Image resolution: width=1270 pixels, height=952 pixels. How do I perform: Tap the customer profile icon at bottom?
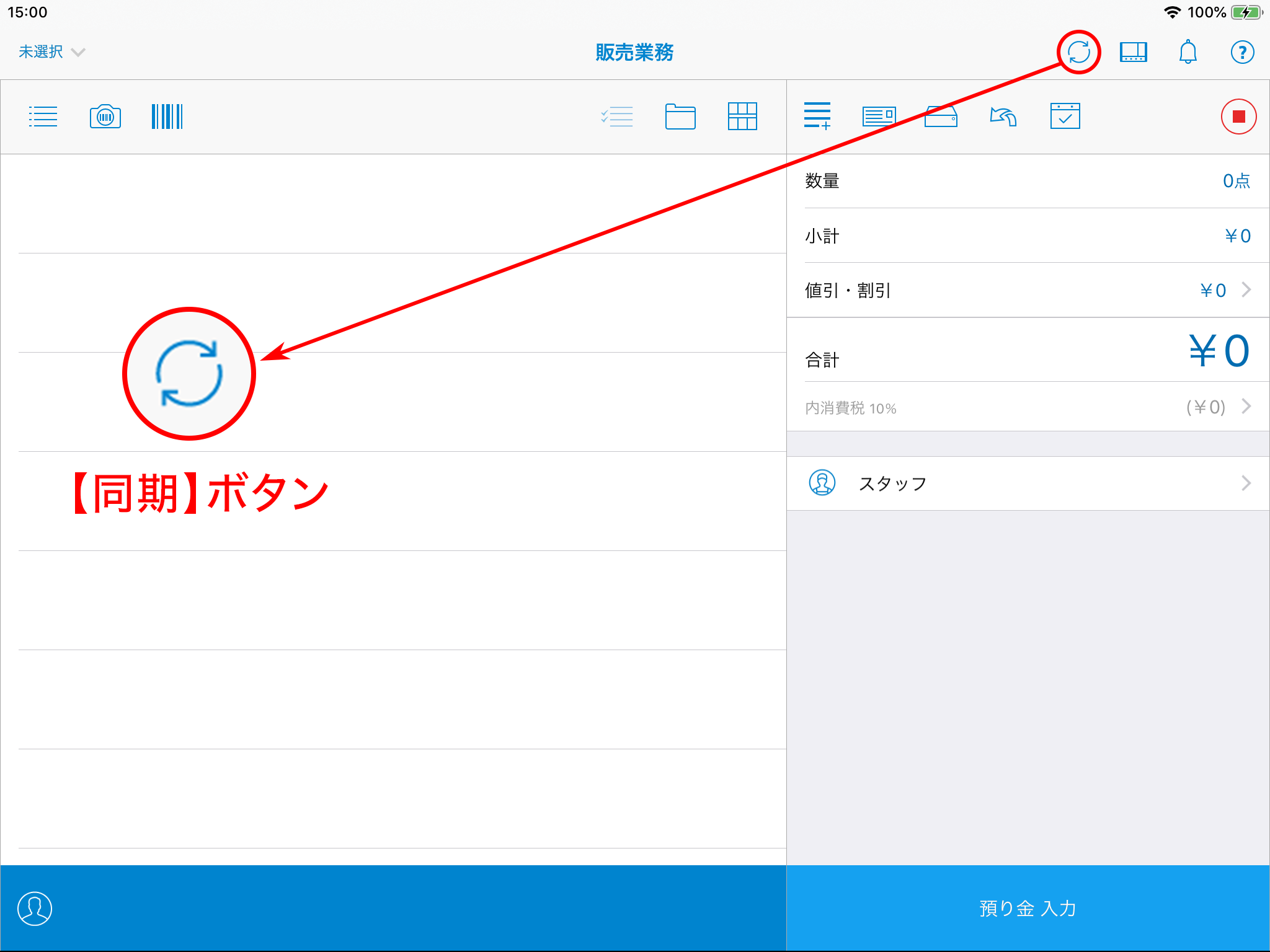[35, 909]
